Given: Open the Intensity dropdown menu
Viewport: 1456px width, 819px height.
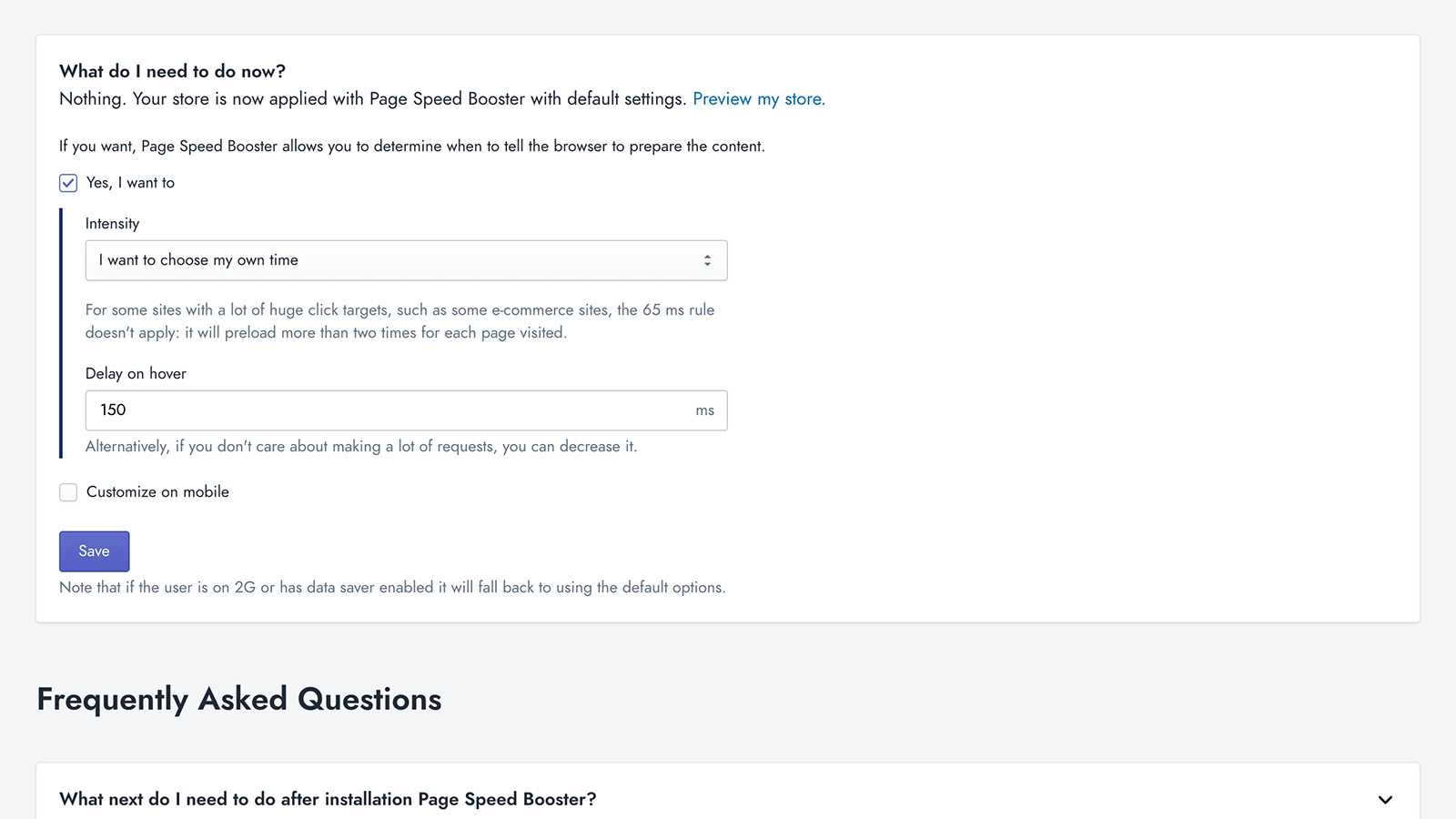Looking at the screenshot, I should point(406,260).
